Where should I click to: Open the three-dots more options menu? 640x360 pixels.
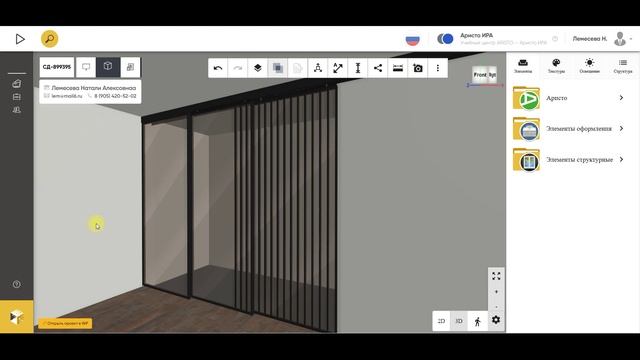tap(438, 68)
